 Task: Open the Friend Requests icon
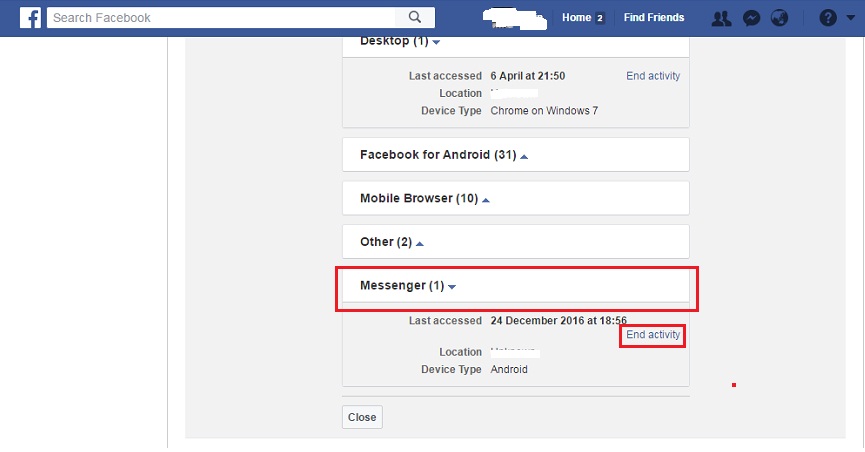721,18
